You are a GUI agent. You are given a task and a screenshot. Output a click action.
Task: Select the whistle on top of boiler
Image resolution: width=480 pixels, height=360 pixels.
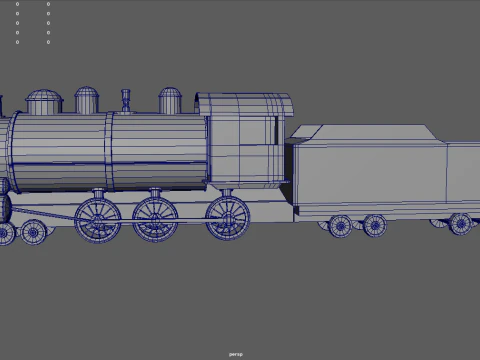[x=126, y=100]
